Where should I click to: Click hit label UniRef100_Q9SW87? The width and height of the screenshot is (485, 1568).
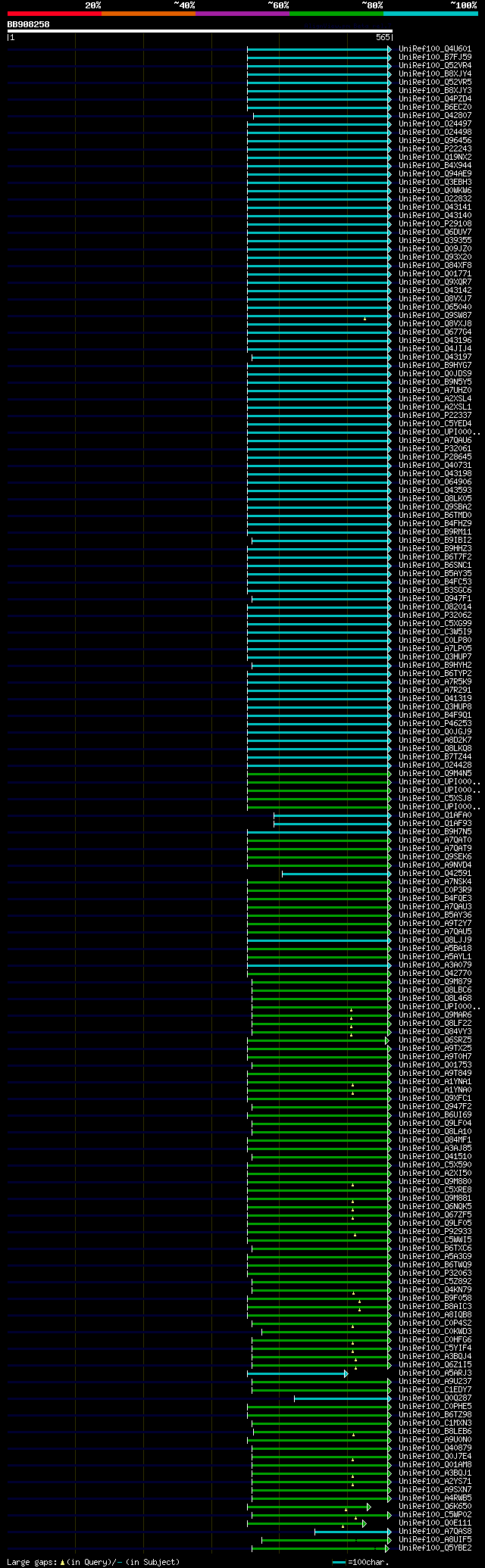click(435, 315)
